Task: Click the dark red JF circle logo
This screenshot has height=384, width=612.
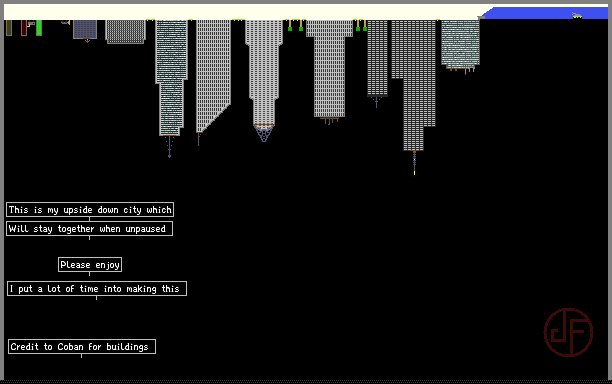Action: coord(568,332)
